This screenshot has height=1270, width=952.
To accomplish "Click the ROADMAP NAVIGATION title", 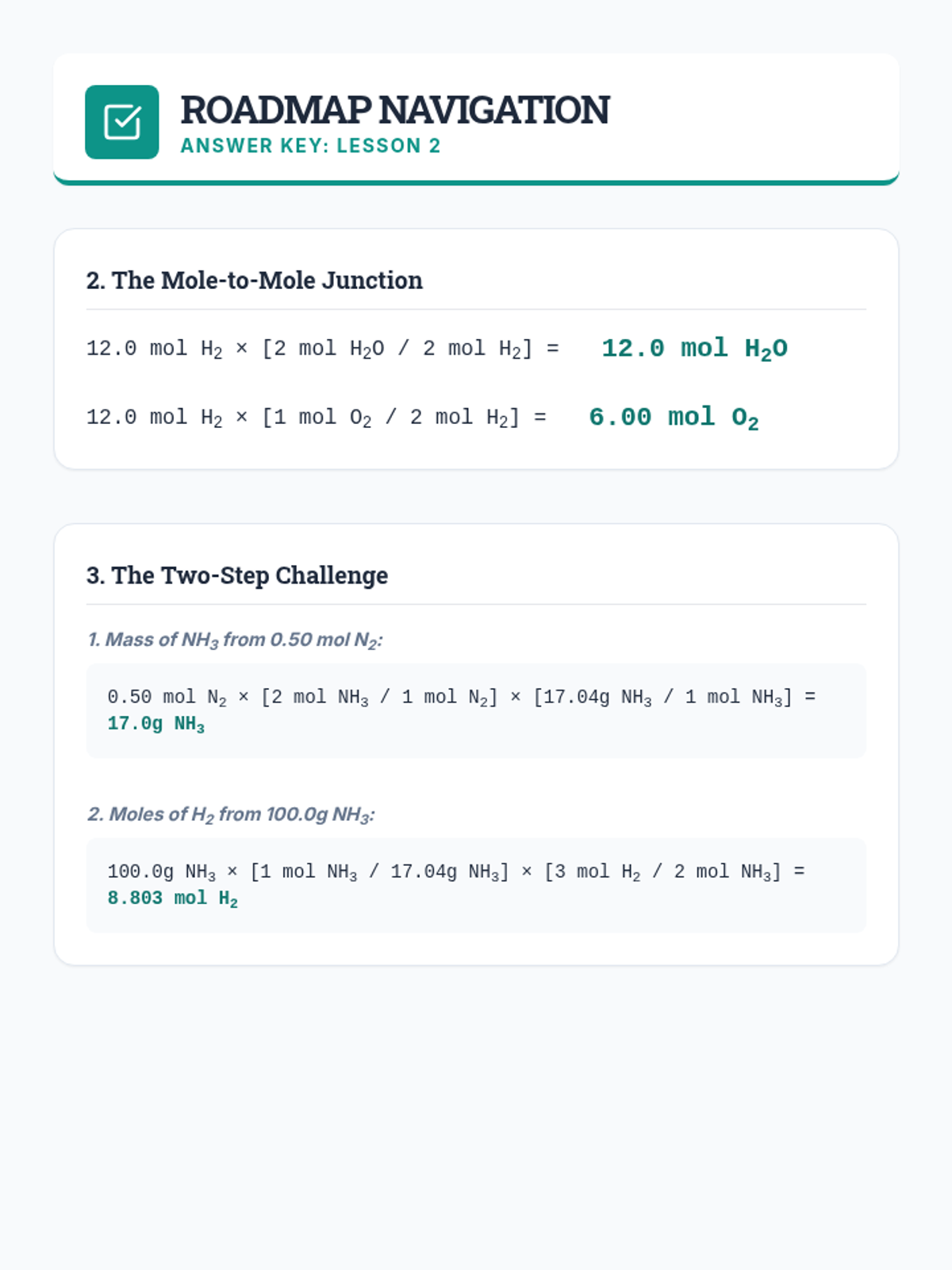I will (394, 110).
